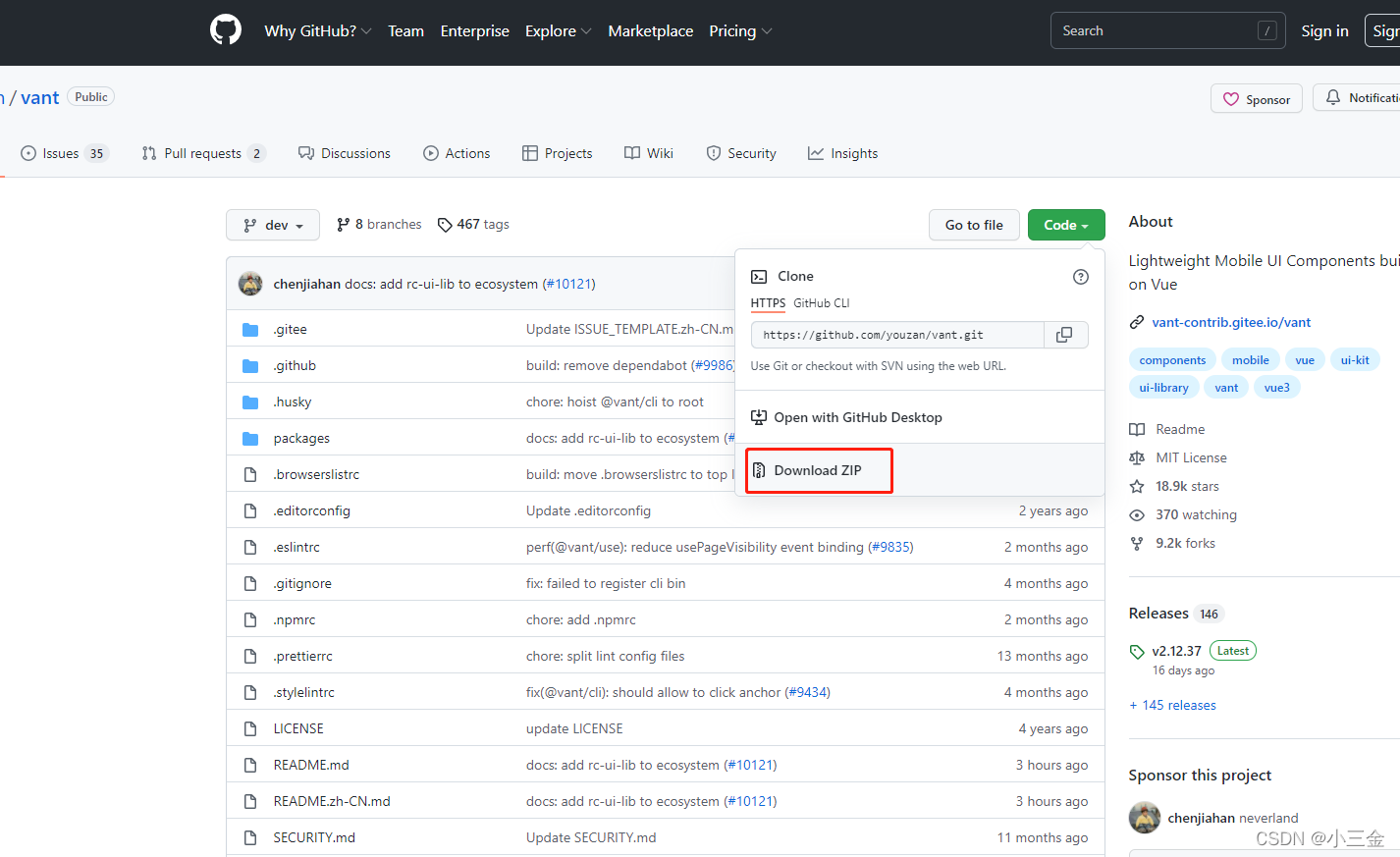Screen dimensions: 1400x857
Task: Expand the Pricing menu
Action: tap(740, 31)
